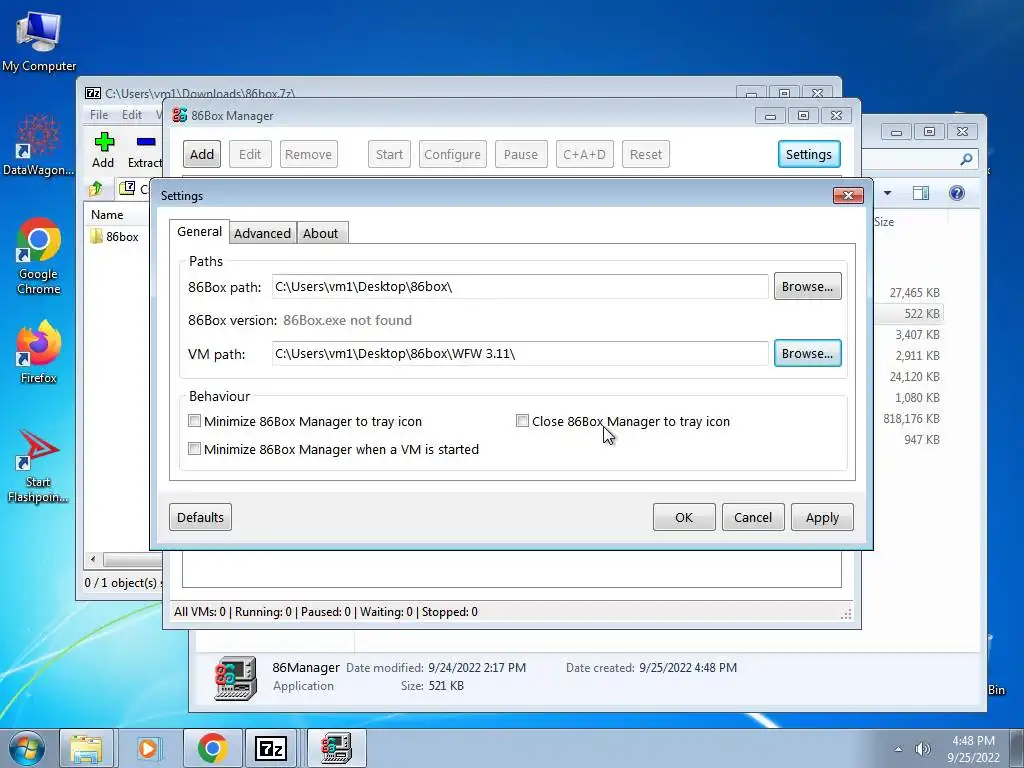Screen dimensions: 1024x768
Task: Click the Pause button in 86Box Manager
Action: click(520, 154)
